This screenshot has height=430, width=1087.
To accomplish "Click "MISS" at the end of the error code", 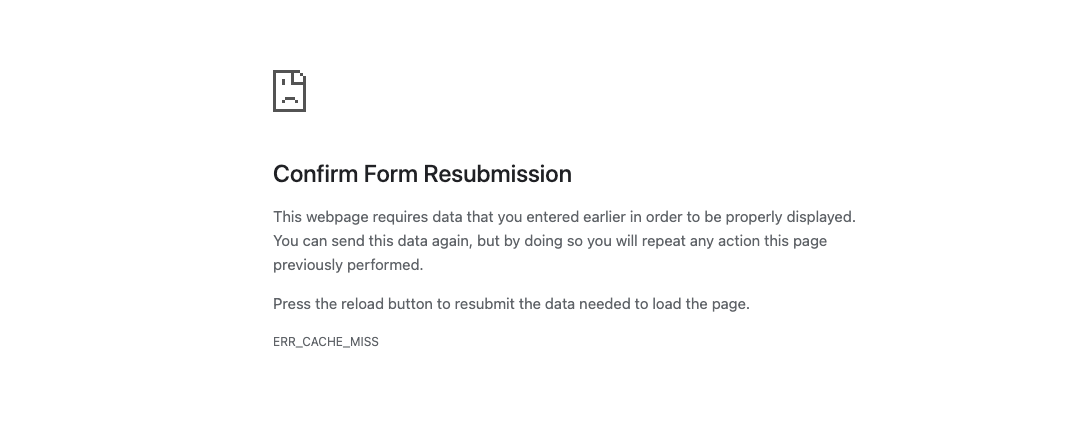I will 365,342.
